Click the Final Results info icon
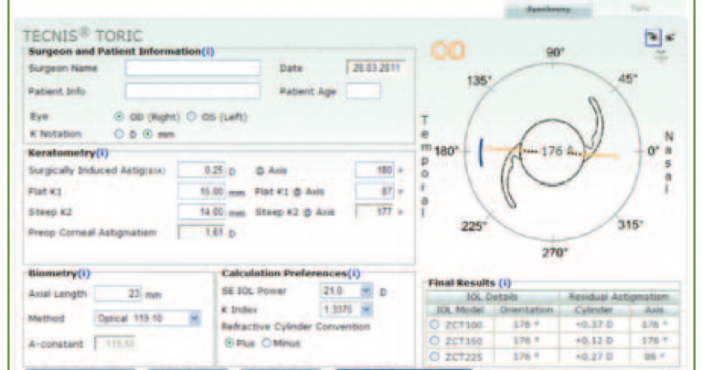This screenshot has height=370, width=702. tap(505, 283)
